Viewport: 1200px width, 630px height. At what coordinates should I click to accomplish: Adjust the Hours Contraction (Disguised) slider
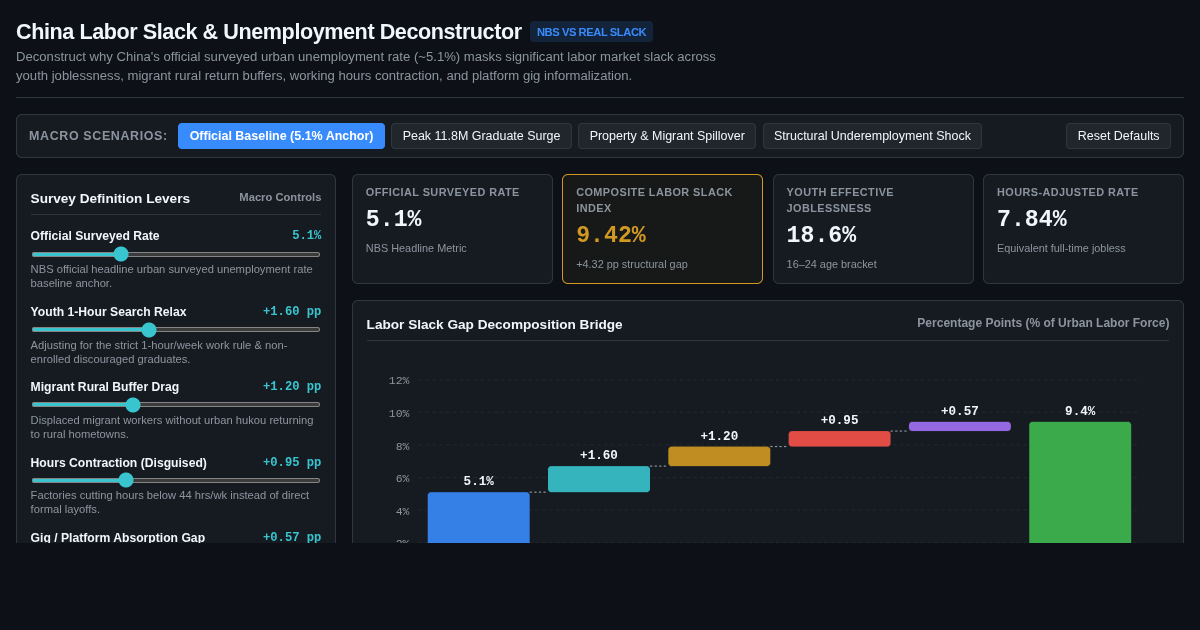tap(176, 480)
